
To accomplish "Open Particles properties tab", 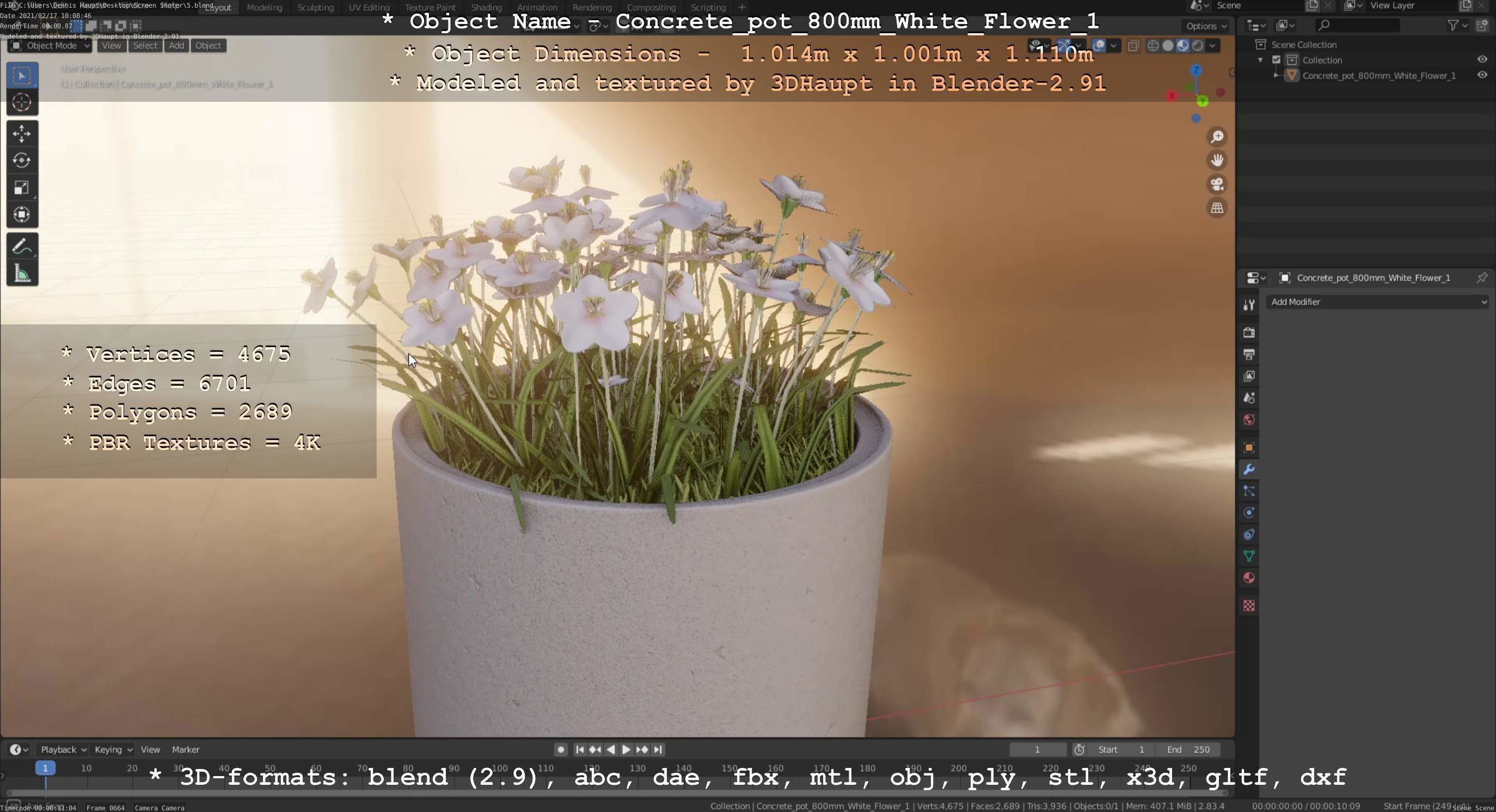I will [x=1249, y=491].
